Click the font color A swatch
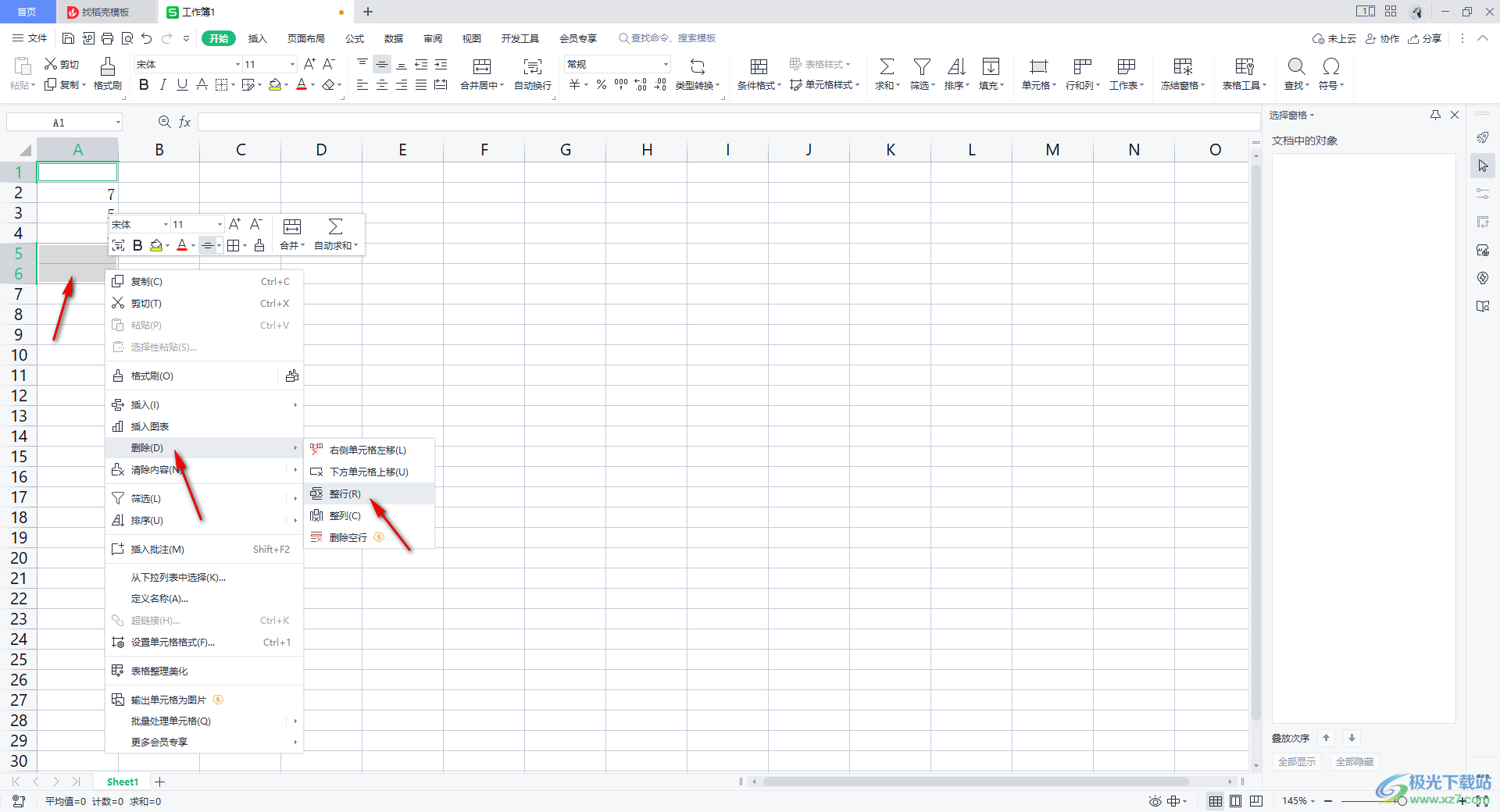Viewport: 1500px width, 812px height. point(302,85)
